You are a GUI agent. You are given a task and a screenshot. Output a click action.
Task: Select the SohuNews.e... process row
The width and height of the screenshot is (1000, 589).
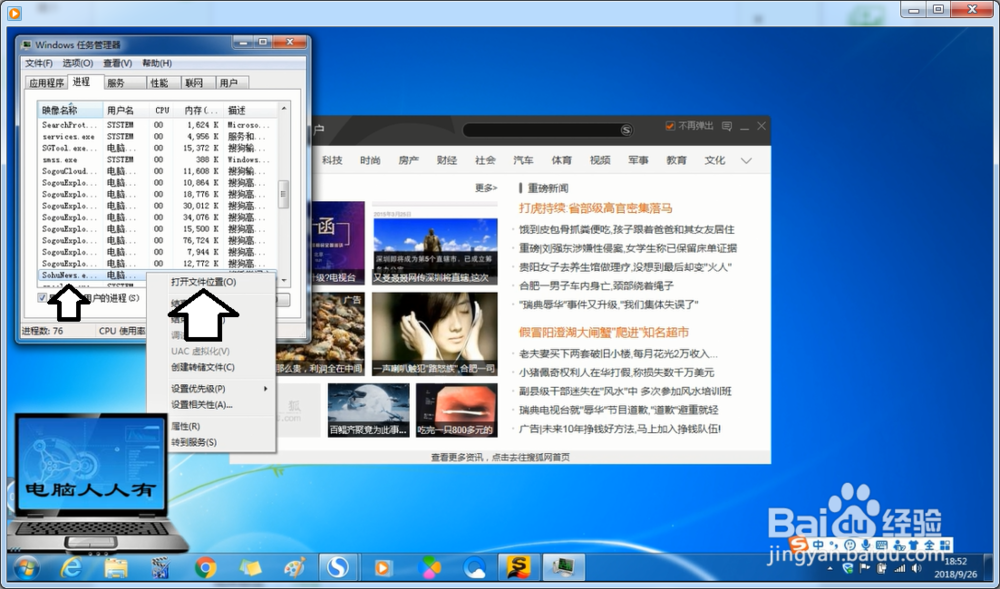pos(92,275)
